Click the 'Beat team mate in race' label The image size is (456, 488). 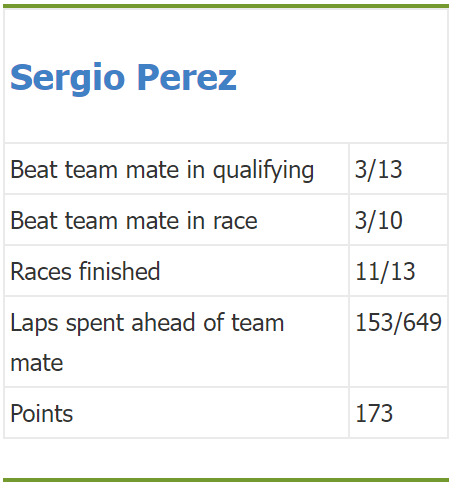pyautogui.click(x=134, y=220)
